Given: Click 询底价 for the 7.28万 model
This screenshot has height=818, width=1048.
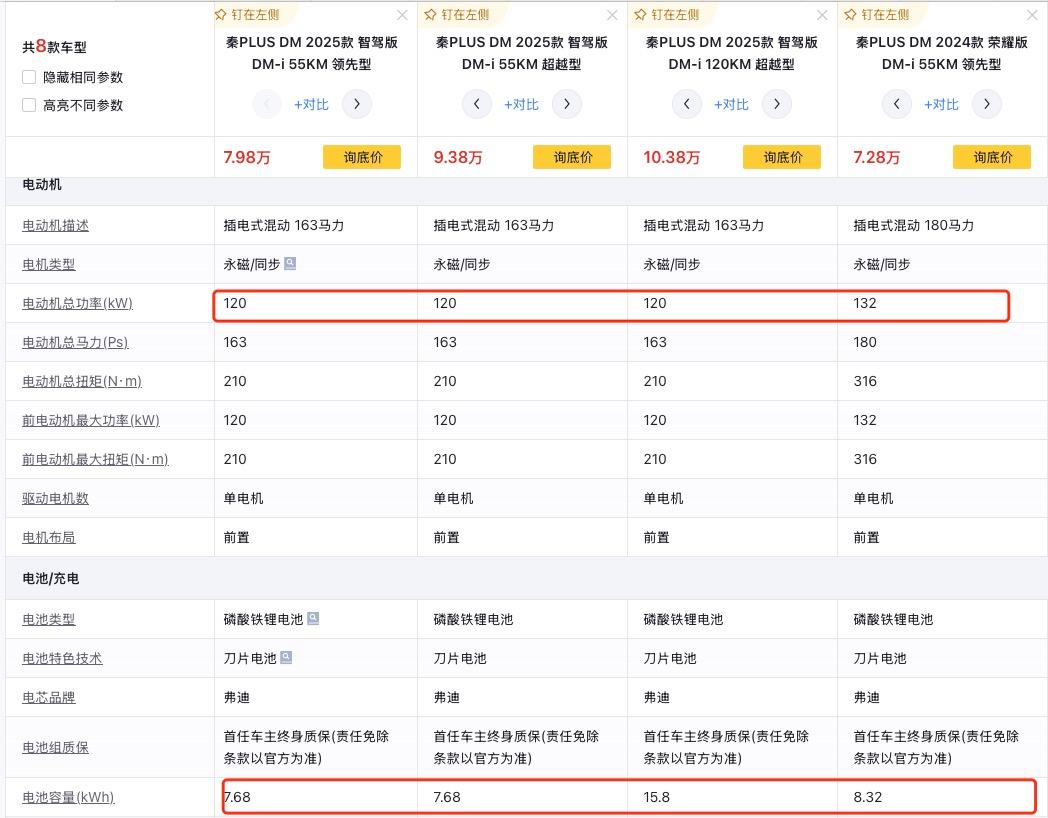Looking at the screenshot, I should point(992,157).
